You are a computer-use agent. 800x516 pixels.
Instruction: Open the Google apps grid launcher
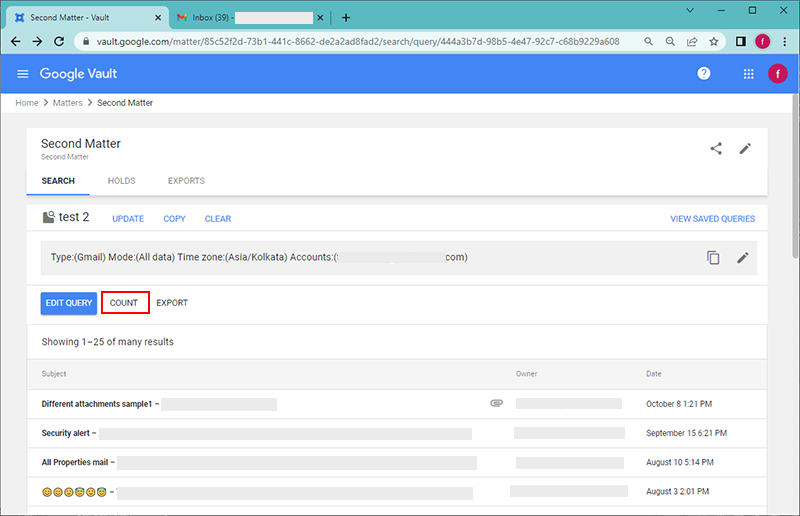pyautogui.click(x=748, y=74)
